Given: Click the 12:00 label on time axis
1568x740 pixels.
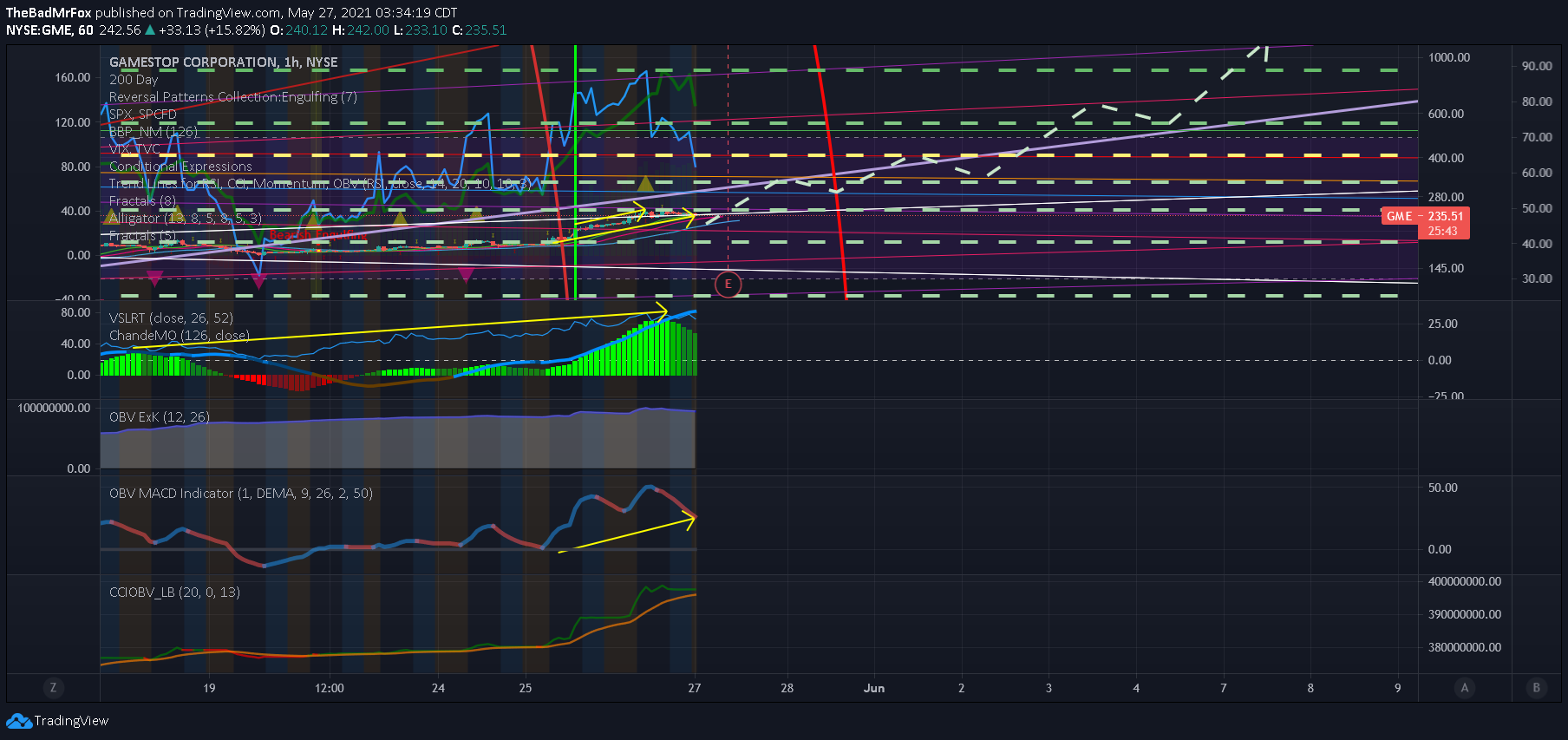Looking at the screenshot, I should (x=329, y=688).
